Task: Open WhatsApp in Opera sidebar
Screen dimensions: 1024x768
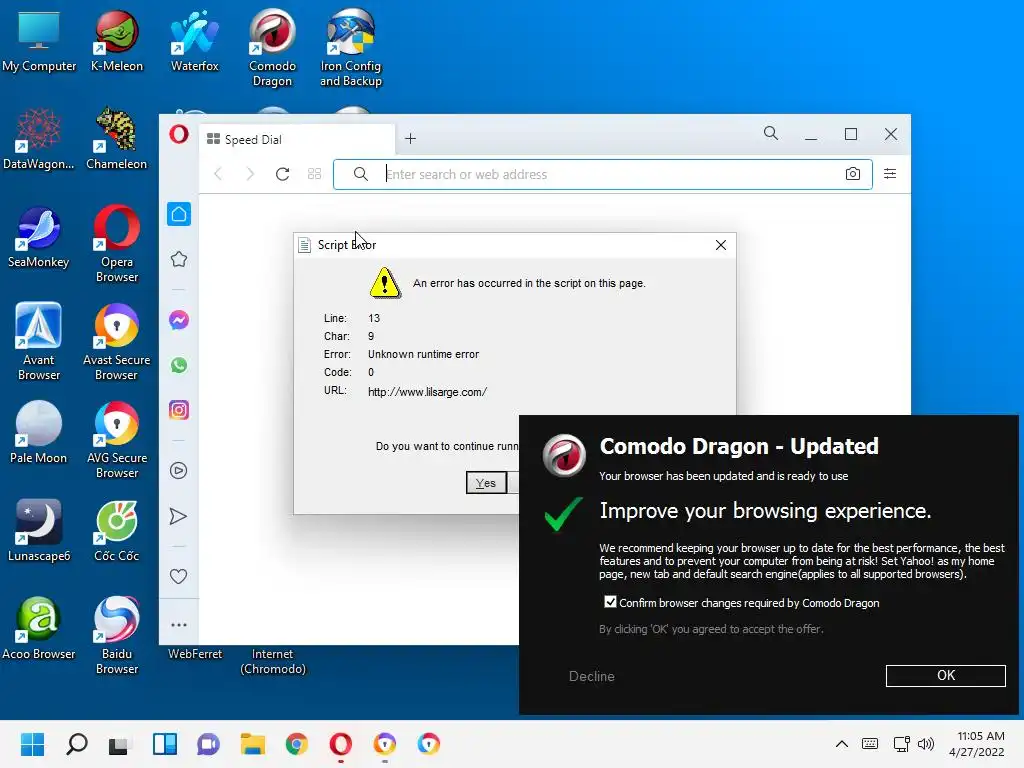Action: point(179,365)
